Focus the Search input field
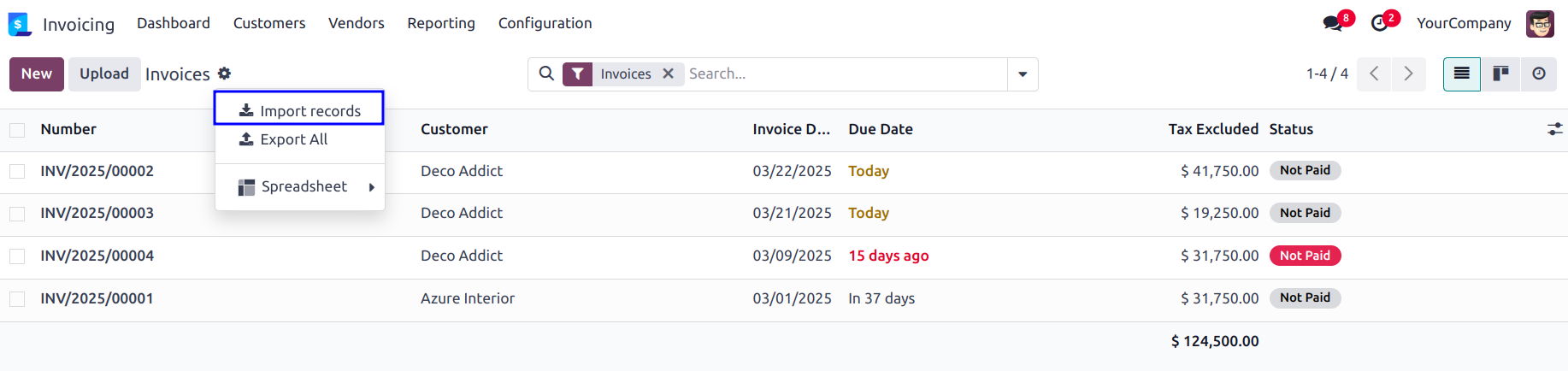The image size is (1568, 371). (845, 74)
